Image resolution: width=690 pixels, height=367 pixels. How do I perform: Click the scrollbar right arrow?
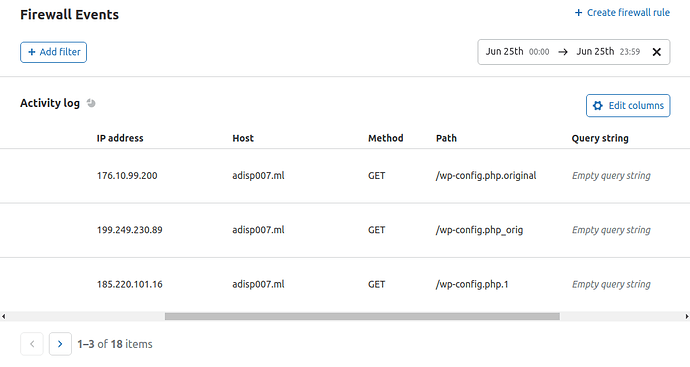(686, 316)
